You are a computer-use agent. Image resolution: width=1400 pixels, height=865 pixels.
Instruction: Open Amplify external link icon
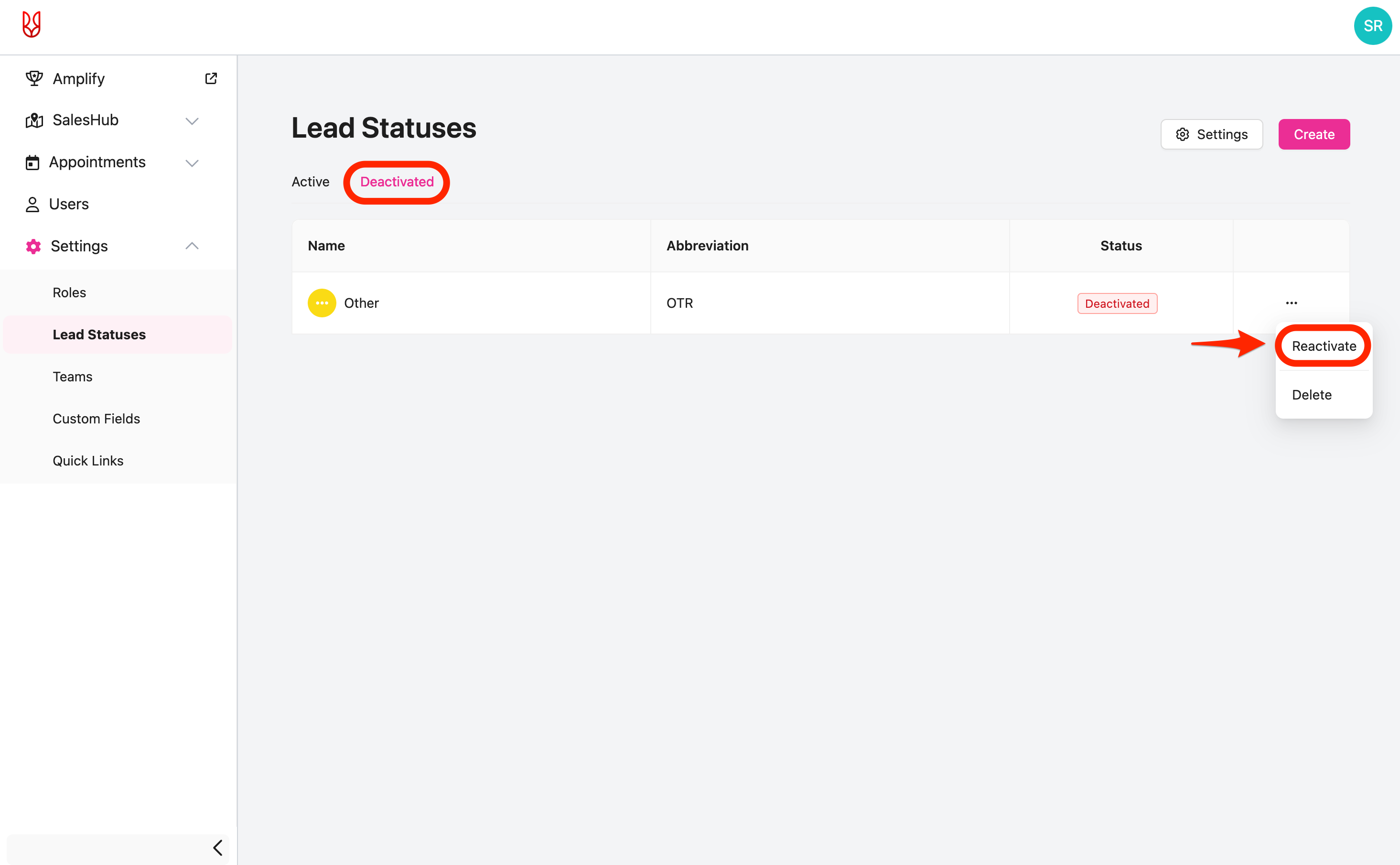[211, 78]
